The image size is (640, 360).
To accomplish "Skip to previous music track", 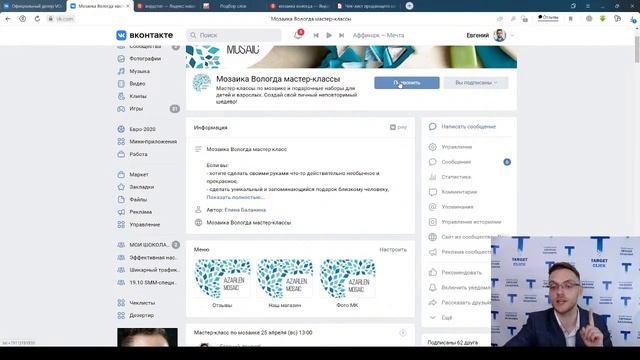I will 316,36.
